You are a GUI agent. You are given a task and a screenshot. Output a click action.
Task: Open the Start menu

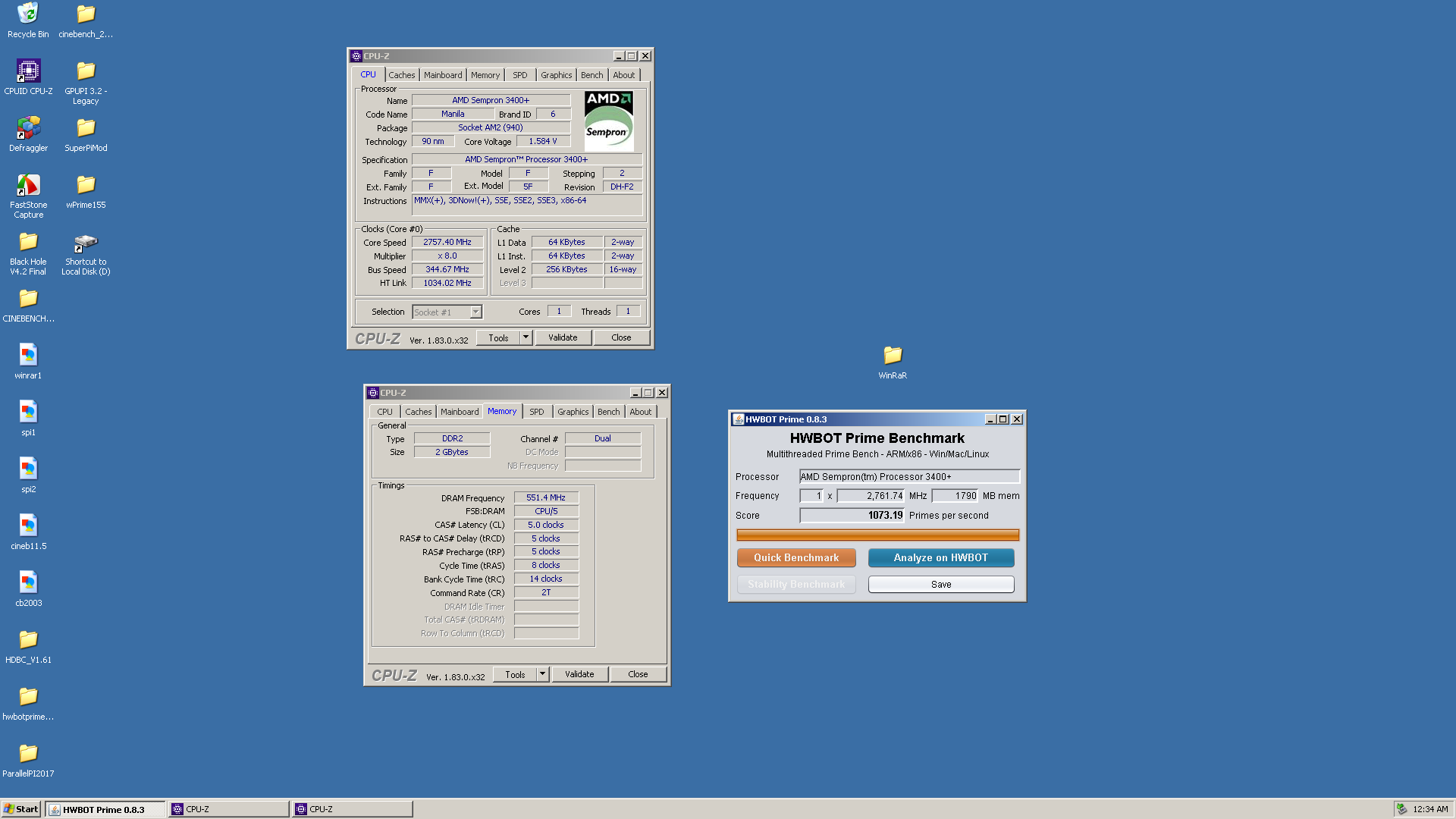[x=20, y=809]
